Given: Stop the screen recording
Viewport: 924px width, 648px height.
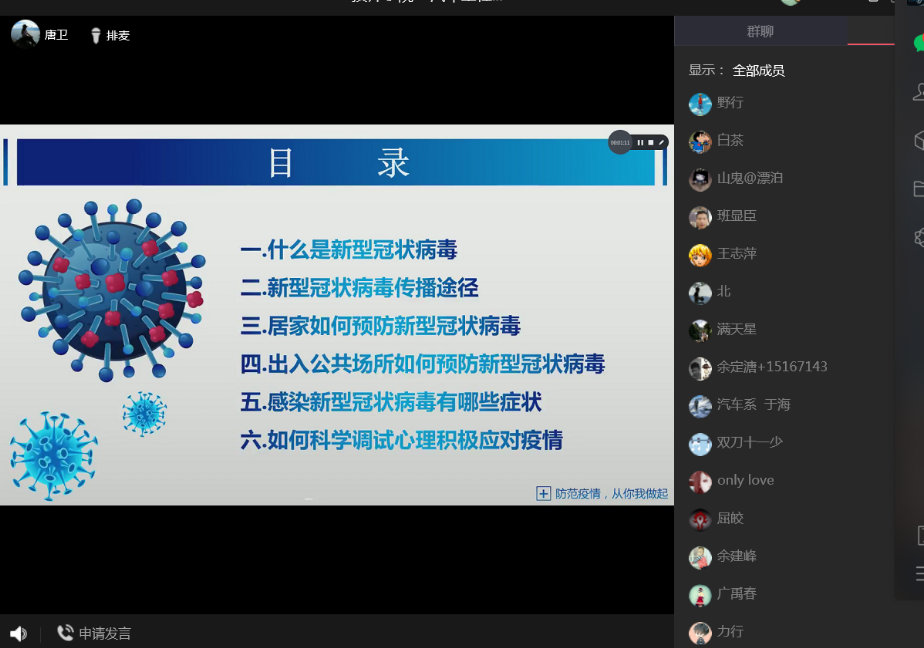Looking at the screenshot, I should 651,143.
